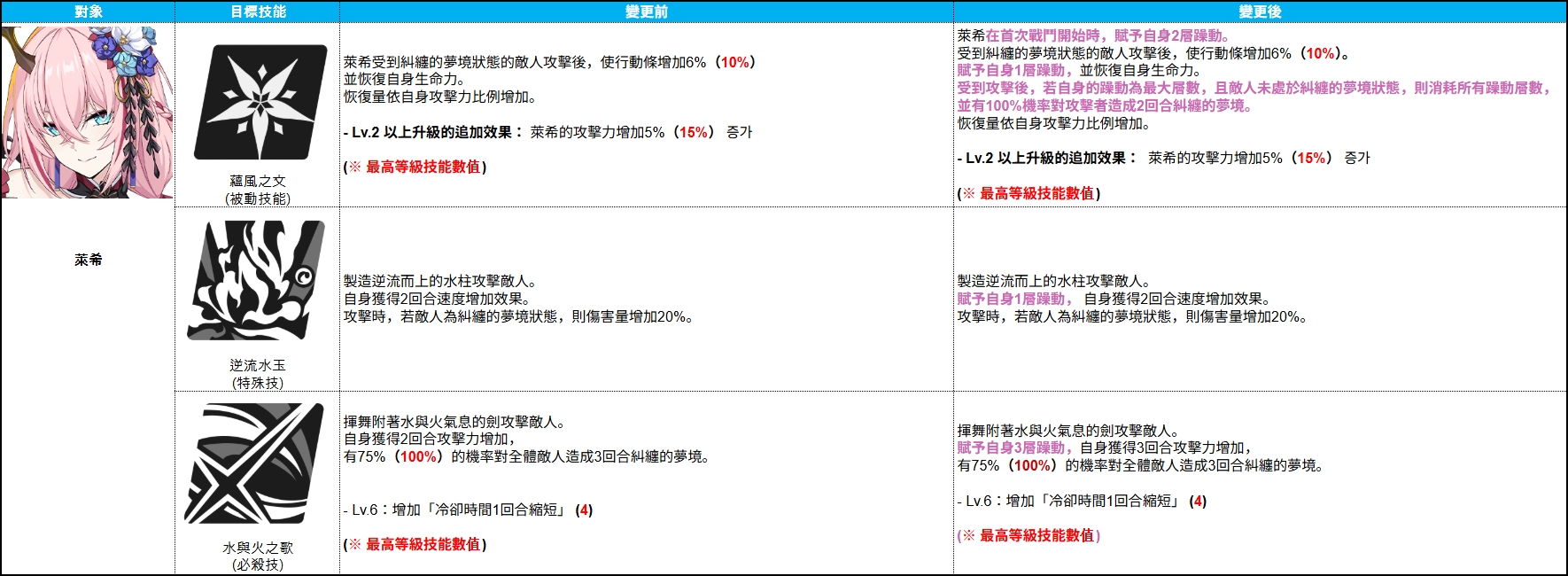Select the 目標技能 column header

point(258,12)
